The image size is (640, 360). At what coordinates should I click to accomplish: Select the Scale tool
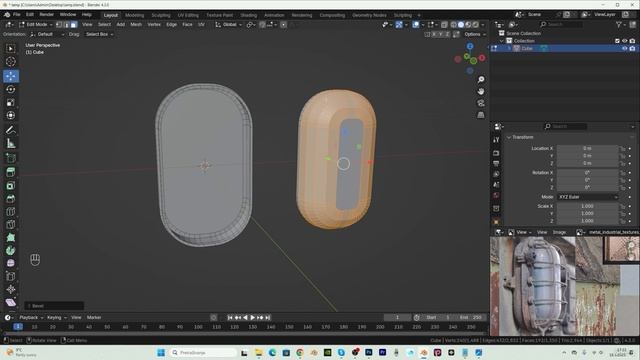(x=11, y=102)
